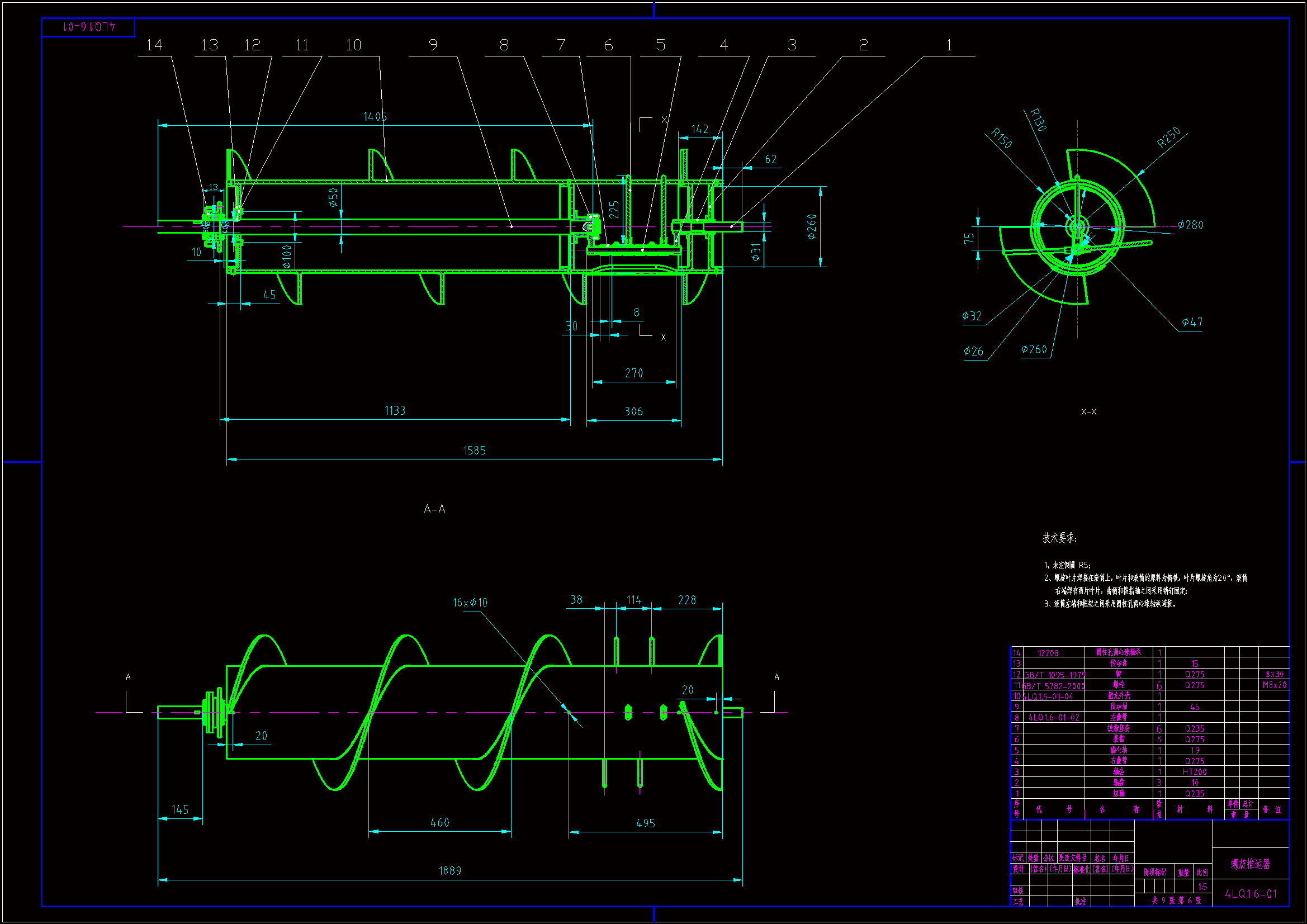Screen dimensions: 1307x924
Task: Select the A-A section view label
Action: pos(434,509)
